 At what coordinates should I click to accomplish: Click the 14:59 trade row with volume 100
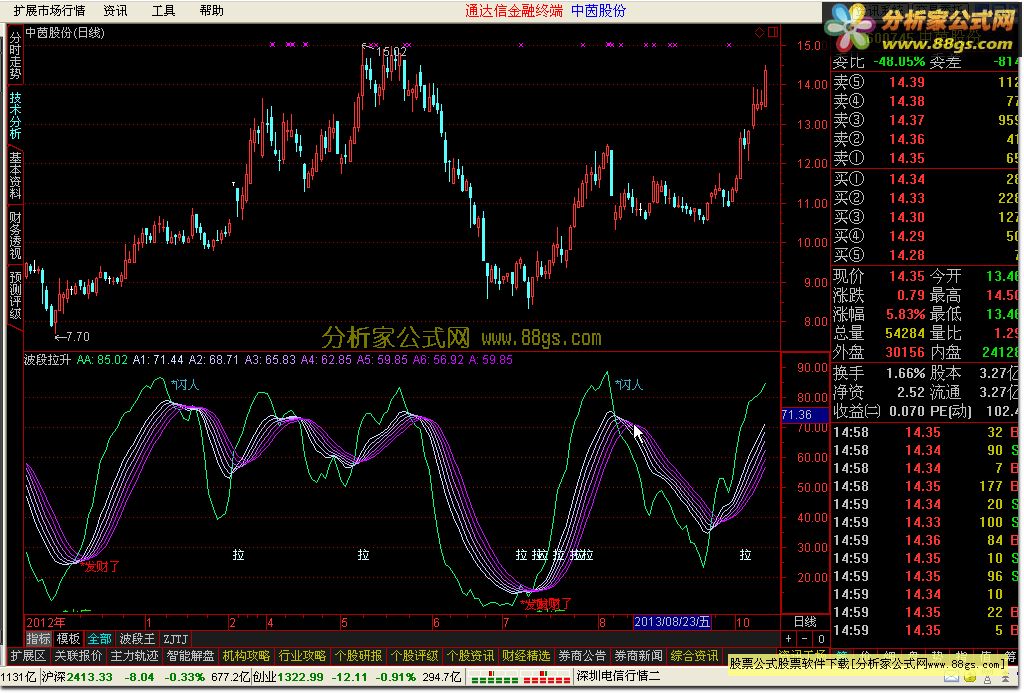[x=925, y=522]
